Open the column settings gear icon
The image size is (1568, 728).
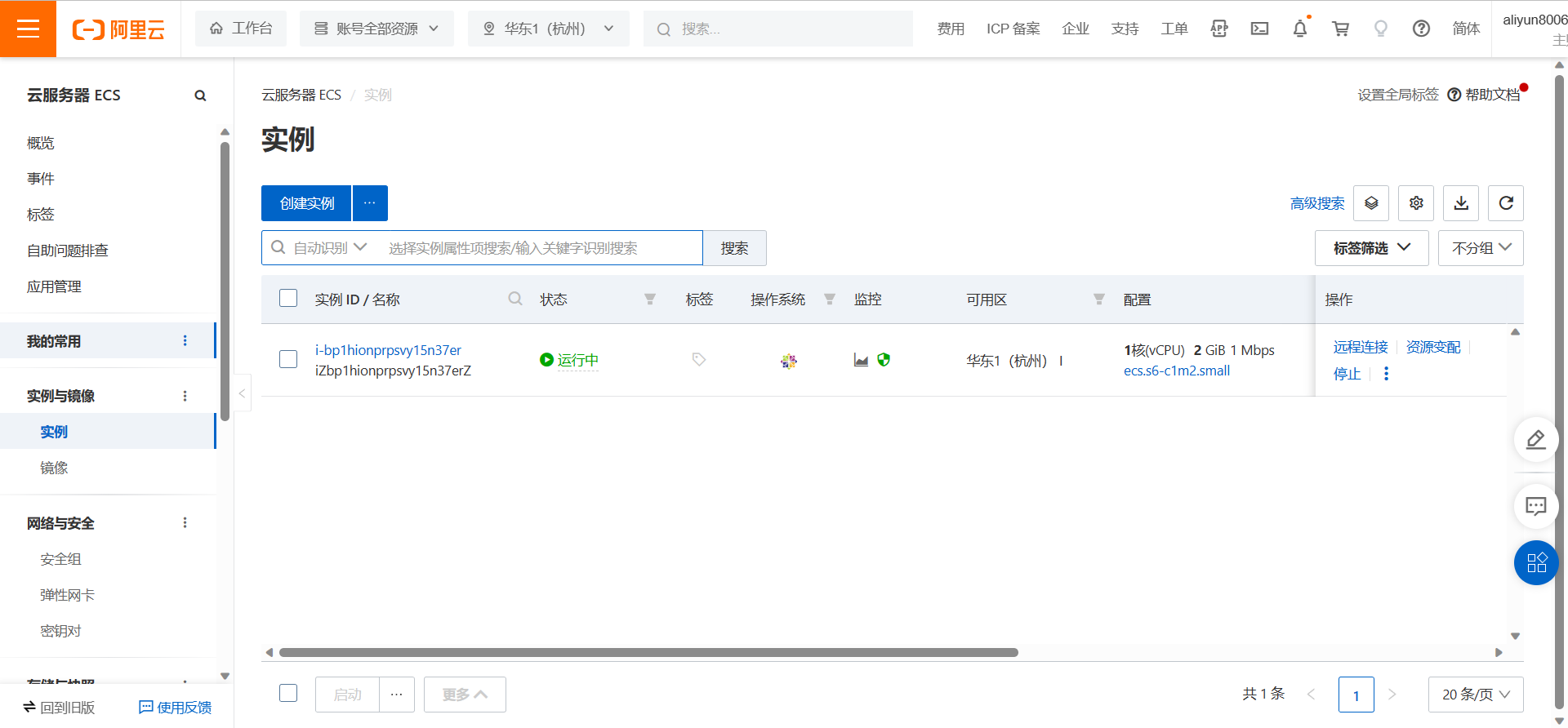click(1415, 203)
